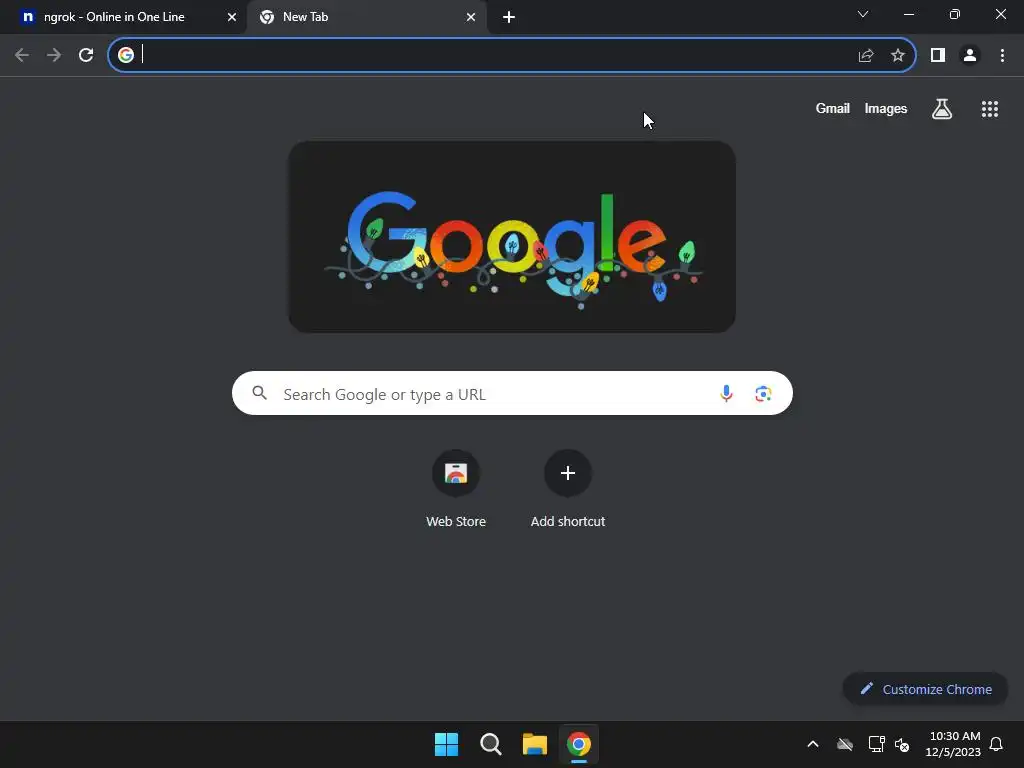Image resolution: width=1024 pixels, height=768 pixels.
Task: Focus the Search Google or type a URL box
Action: [512, 393]
